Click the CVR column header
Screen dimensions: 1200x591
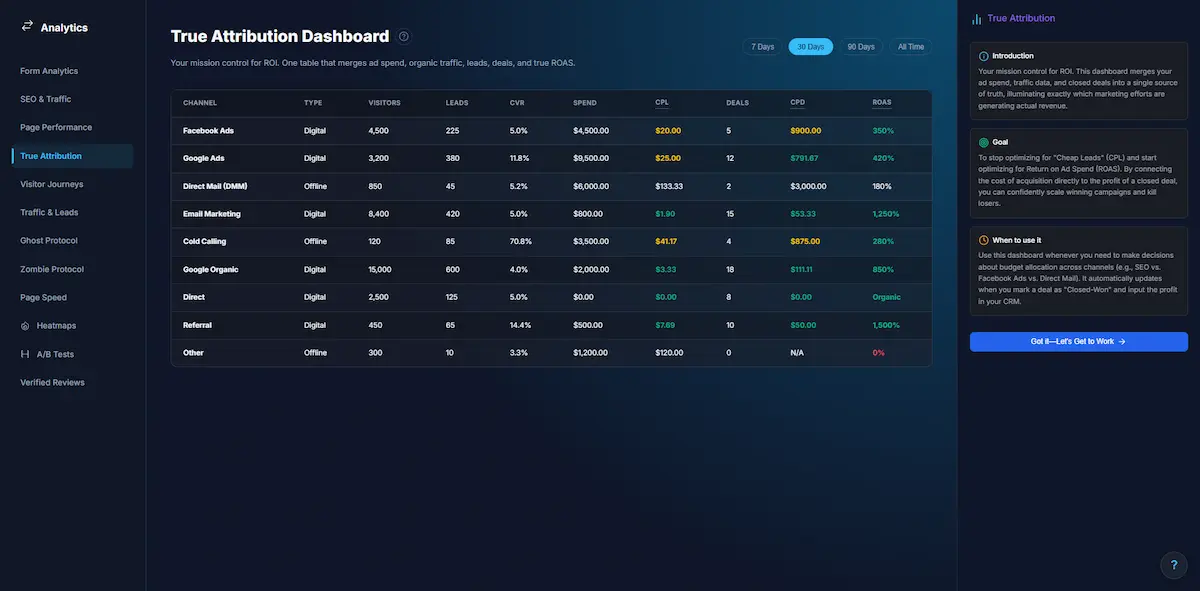(517, 103)
